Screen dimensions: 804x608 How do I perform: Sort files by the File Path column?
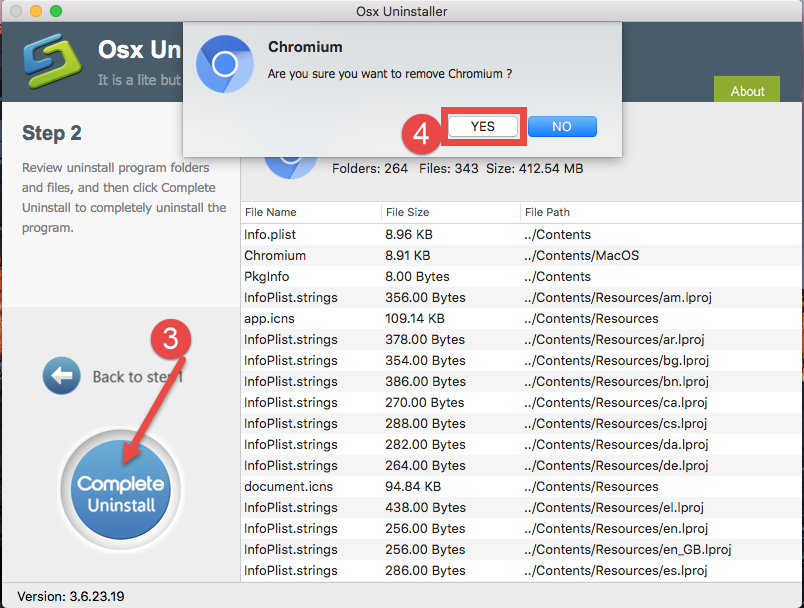[546, 212]
